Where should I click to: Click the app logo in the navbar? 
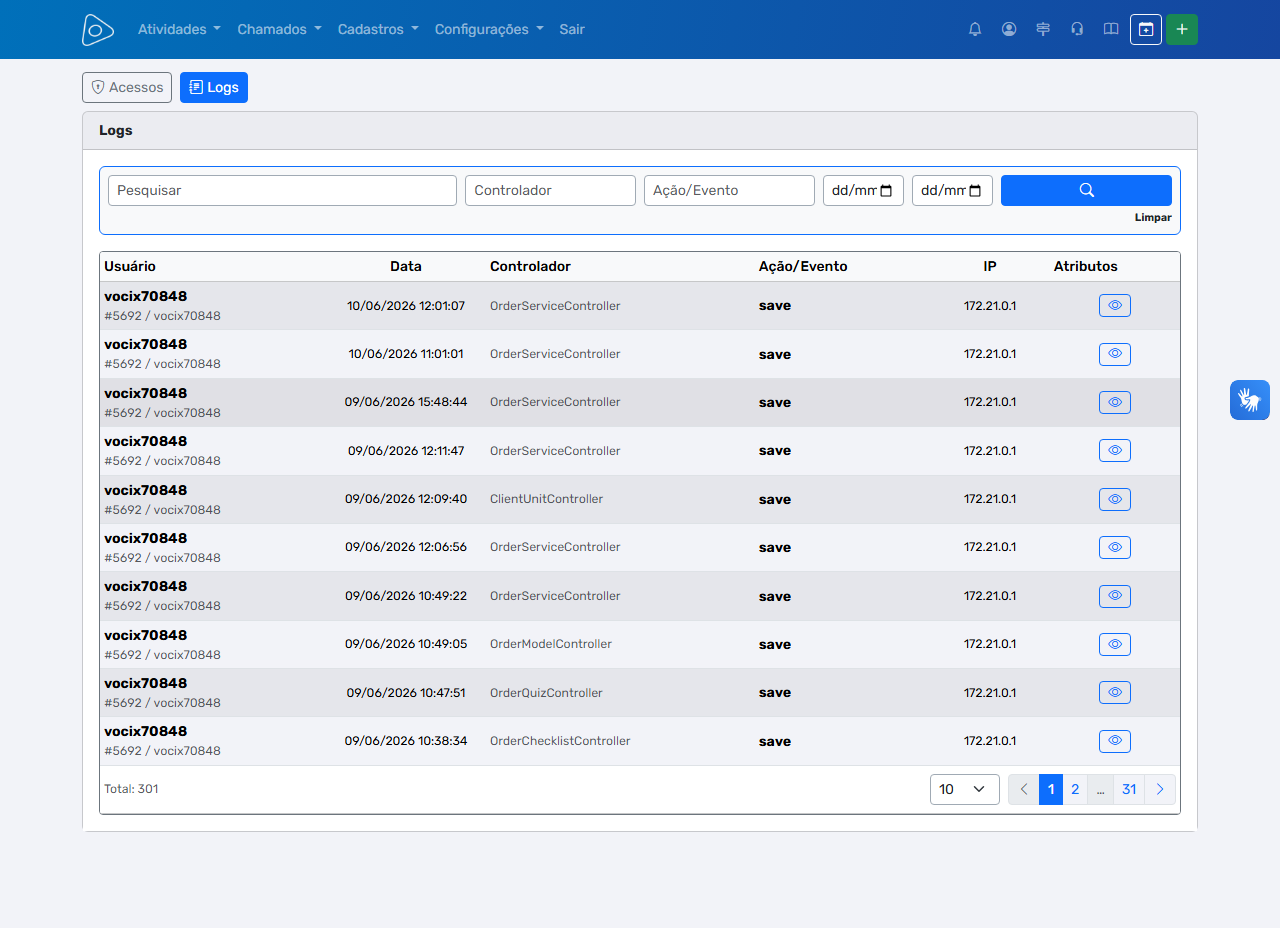[x=98, y=30]
